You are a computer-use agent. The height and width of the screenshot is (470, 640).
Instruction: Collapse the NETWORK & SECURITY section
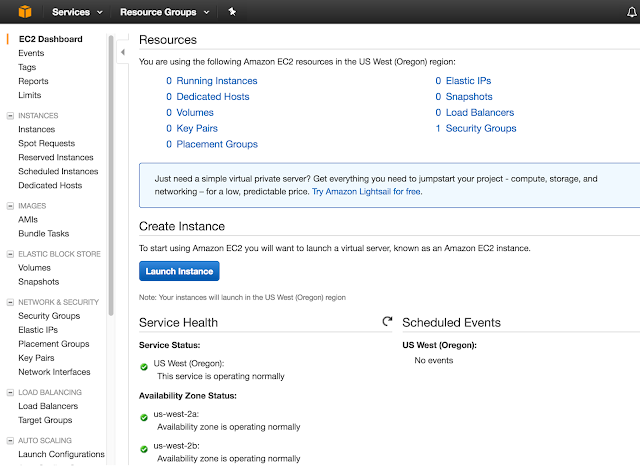tap(11, 302)
